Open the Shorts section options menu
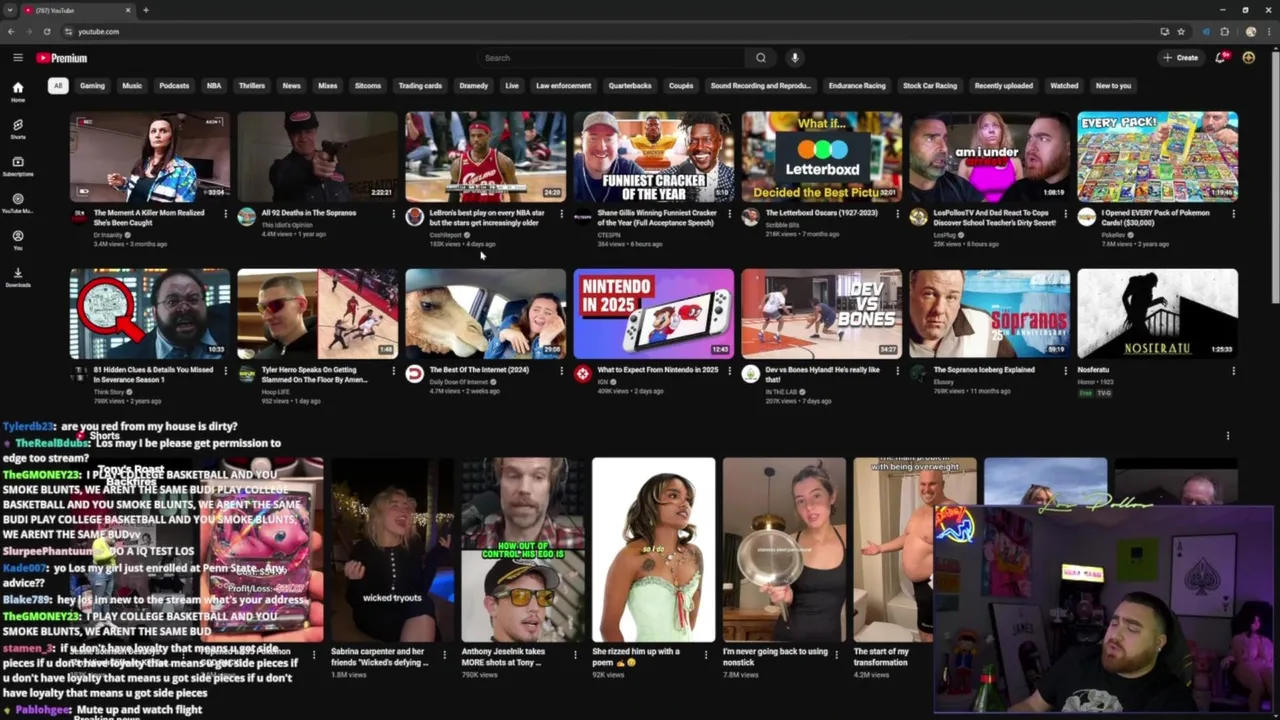1280x720 pixels. (x=1228, y=436)
